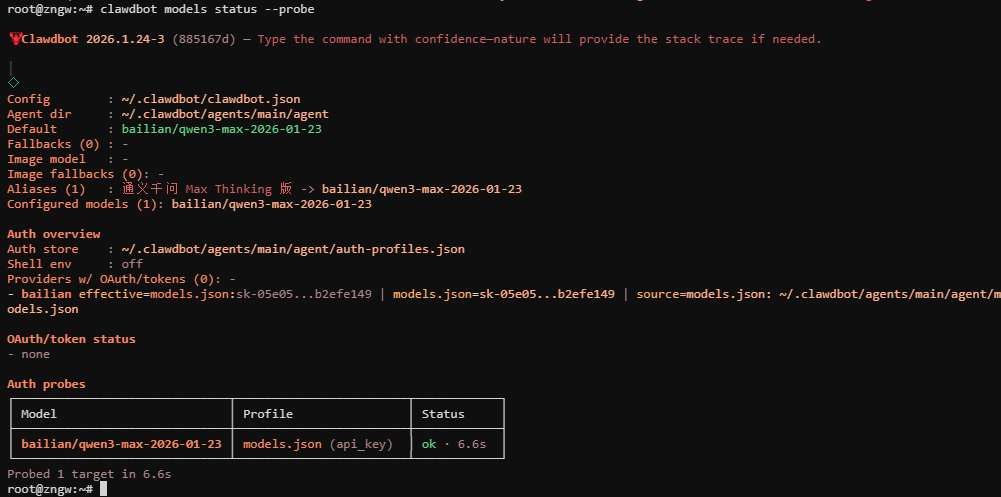This screenshot has width=1001, height=497.
Task: Click the Configured models value
Action: tap(272, 204)
